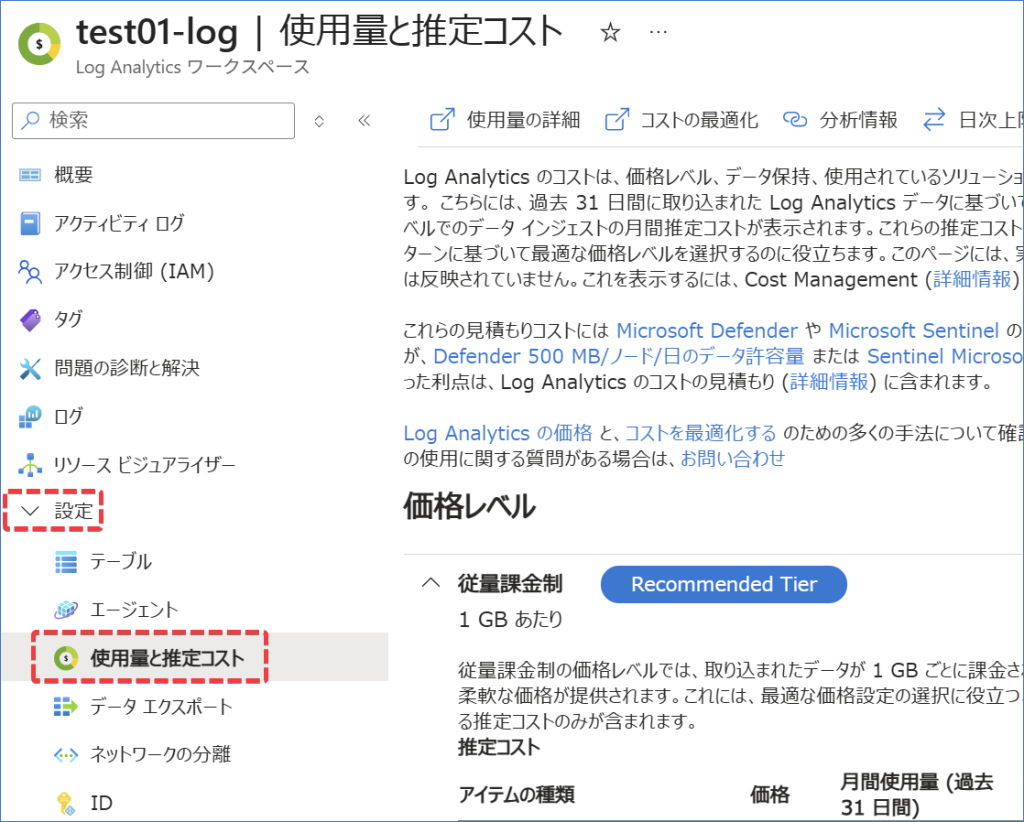Click コストの最適化 toolbar button

pyautogui.click(x=682, y=120)
